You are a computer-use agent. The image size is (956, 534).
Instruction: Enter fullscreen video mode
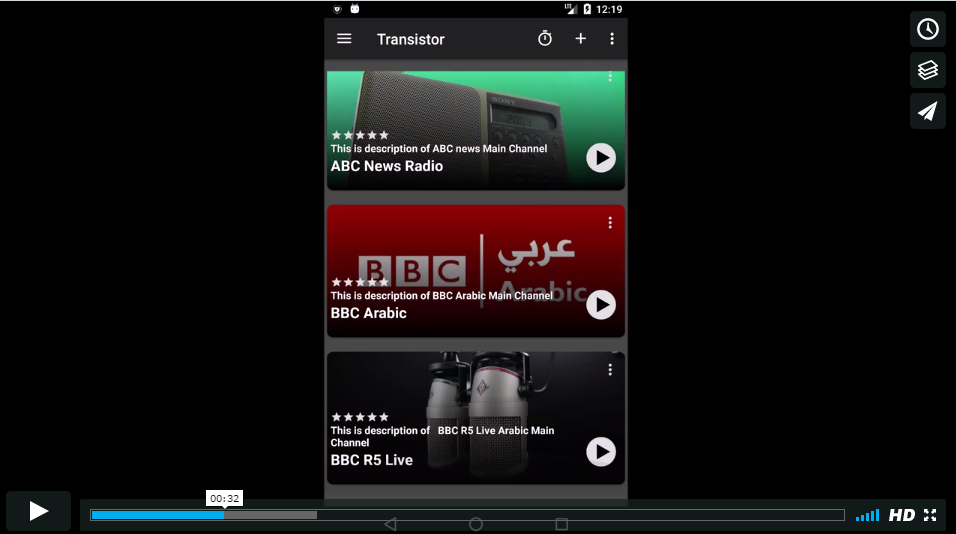coord(930,516)
